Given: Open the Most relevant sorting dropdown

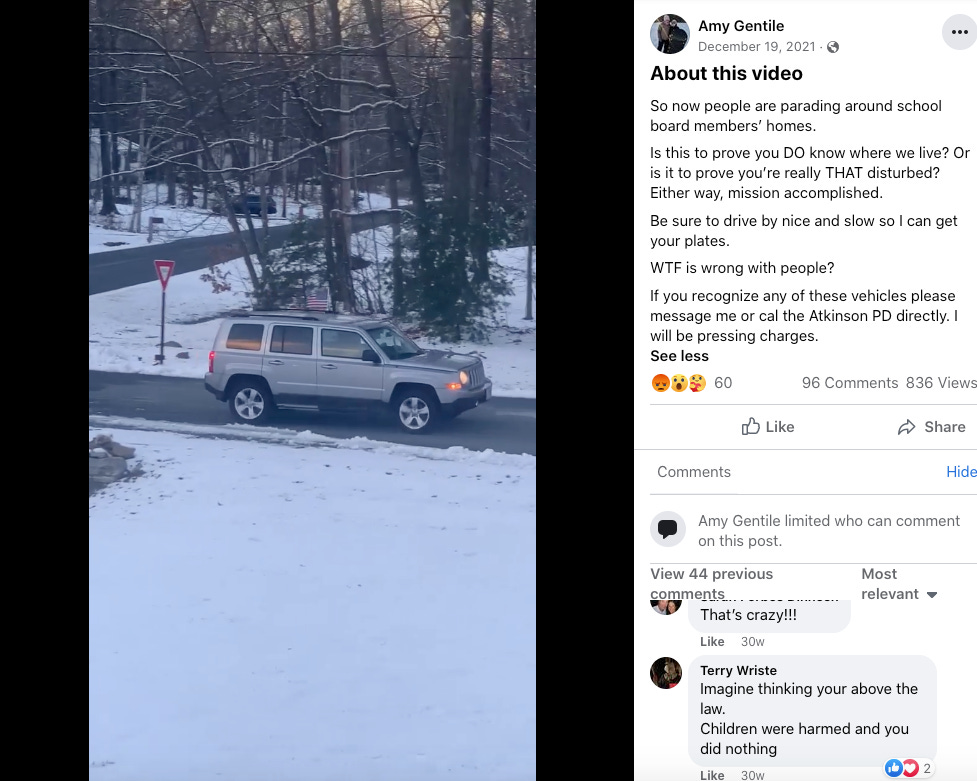Looking at the screenshot, I should click(898, 583).
